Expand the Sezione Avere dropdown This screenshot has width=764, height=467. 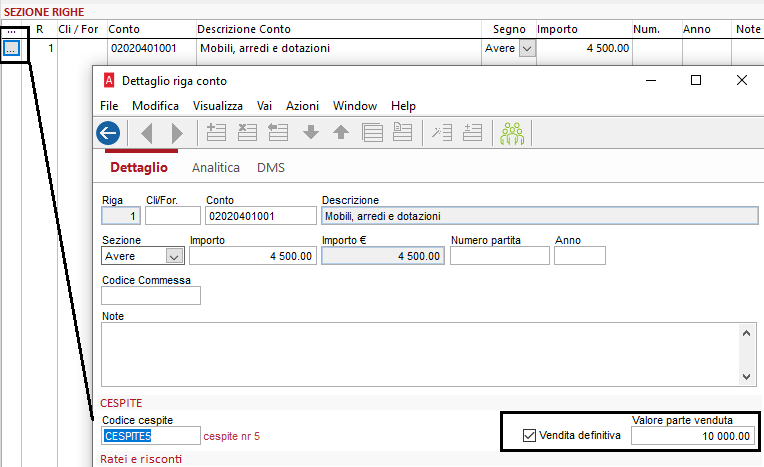pyautogui.click(x=174, y=256)
